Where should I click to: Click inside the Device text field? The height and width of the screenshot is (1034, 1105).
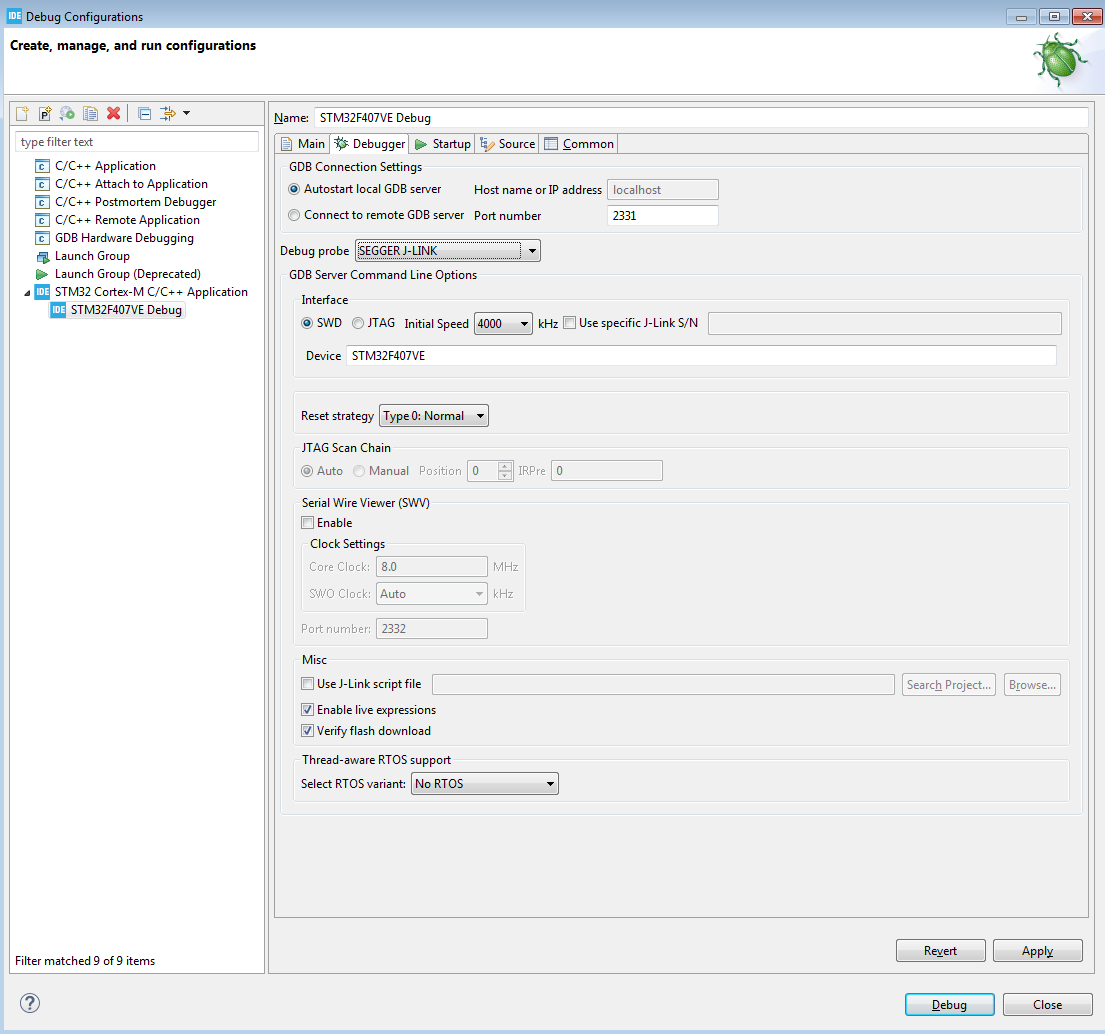point(700,356)
